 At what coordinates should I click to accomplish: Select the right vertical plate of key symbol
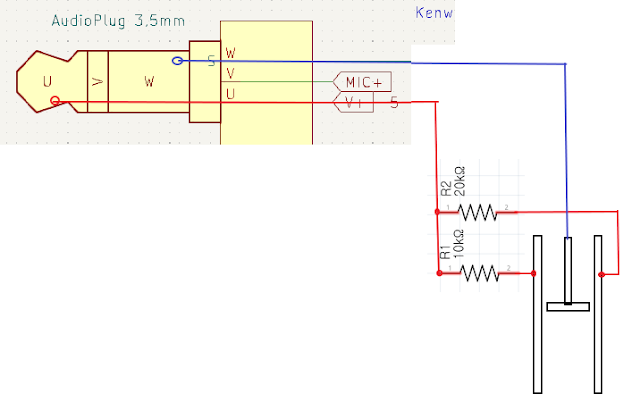pyautogui.click(x=599, y=313)
